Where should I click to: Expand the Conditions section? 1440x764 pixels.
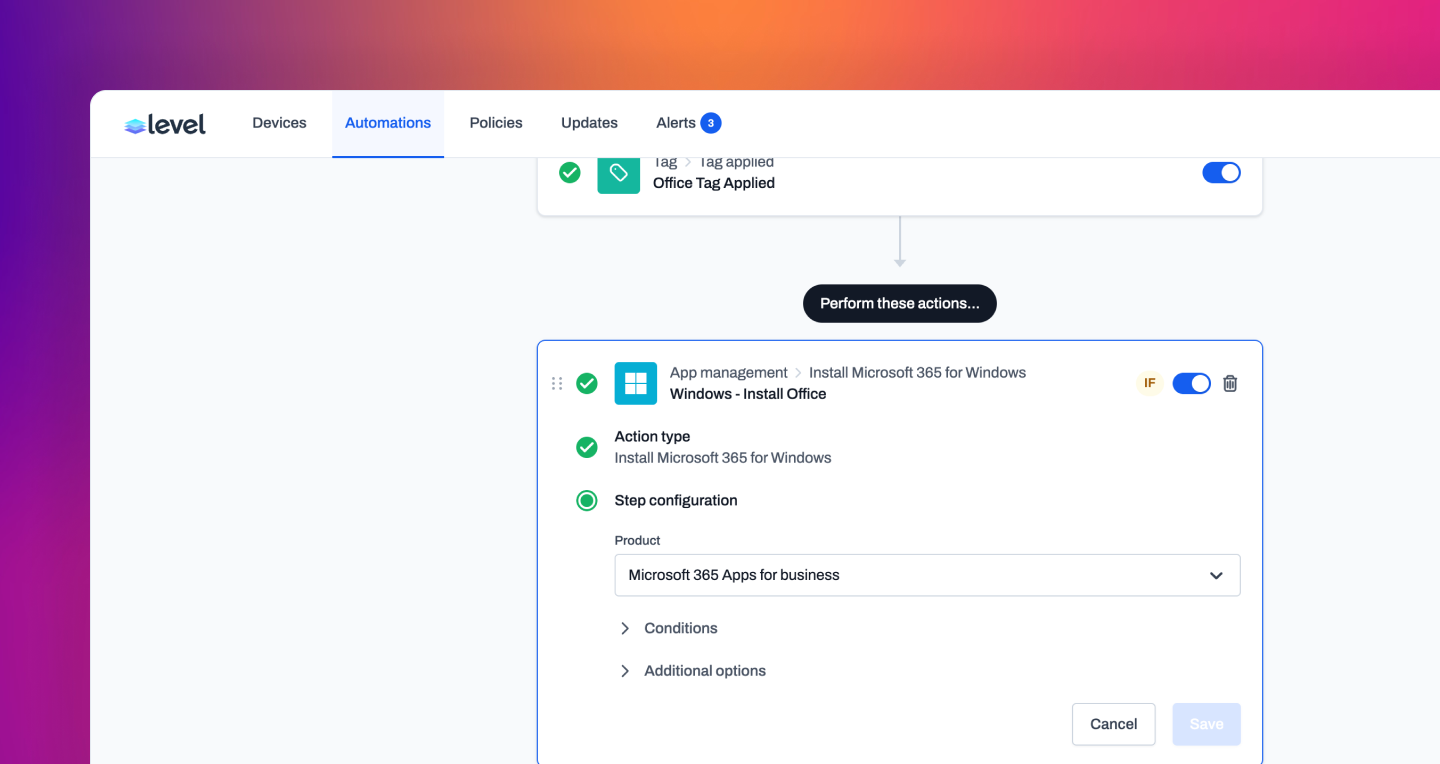click(668, 628)
